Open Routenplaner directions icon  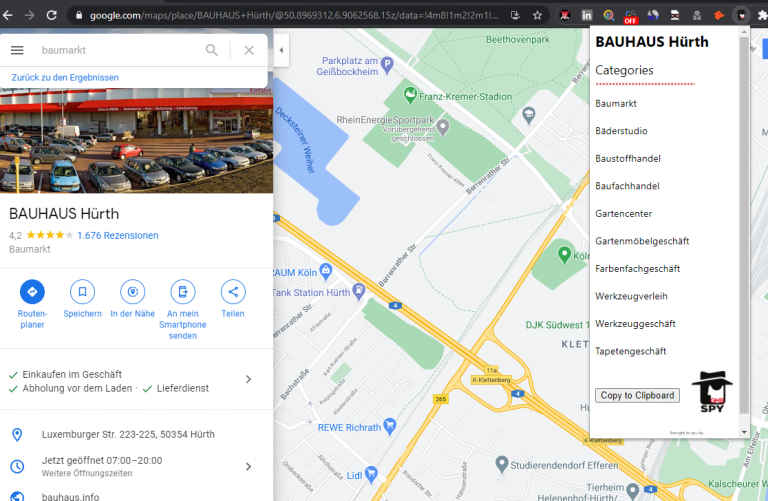pyautogui.click(x=32, y=292)
